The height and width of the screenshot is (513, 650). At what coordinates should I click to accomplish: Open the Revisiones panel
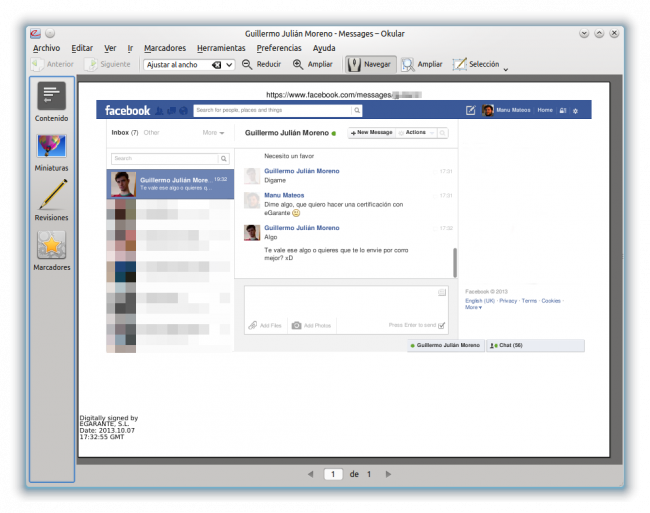51,201
